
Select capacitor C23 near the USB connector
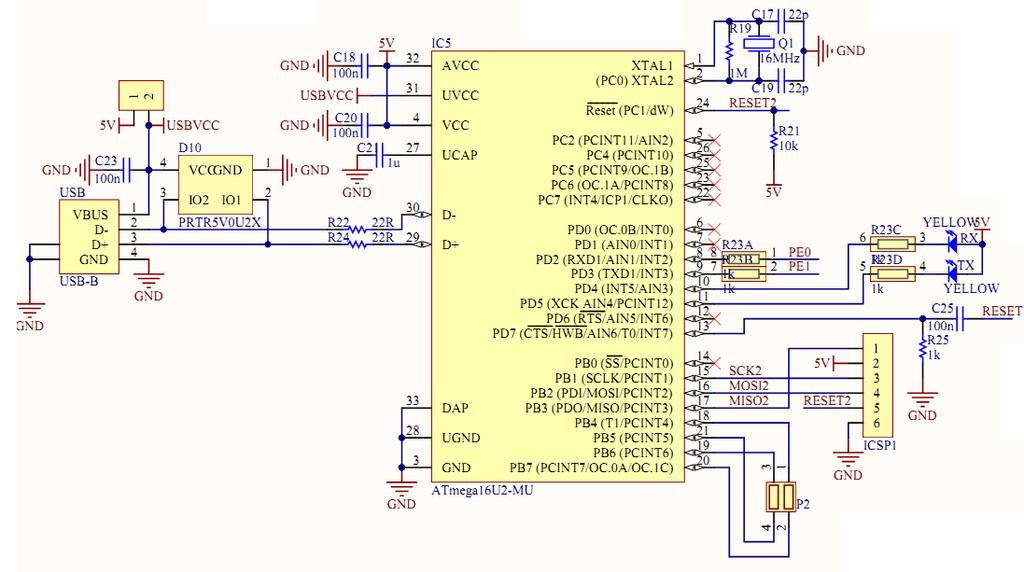point(125,170)
